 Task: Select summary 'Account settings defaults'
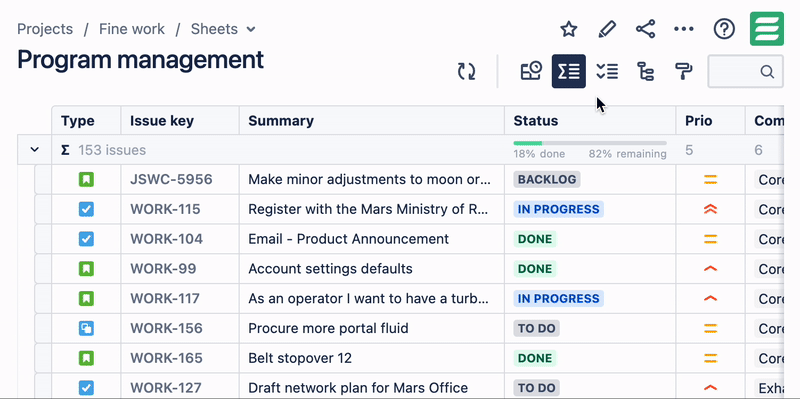[331, 269]
